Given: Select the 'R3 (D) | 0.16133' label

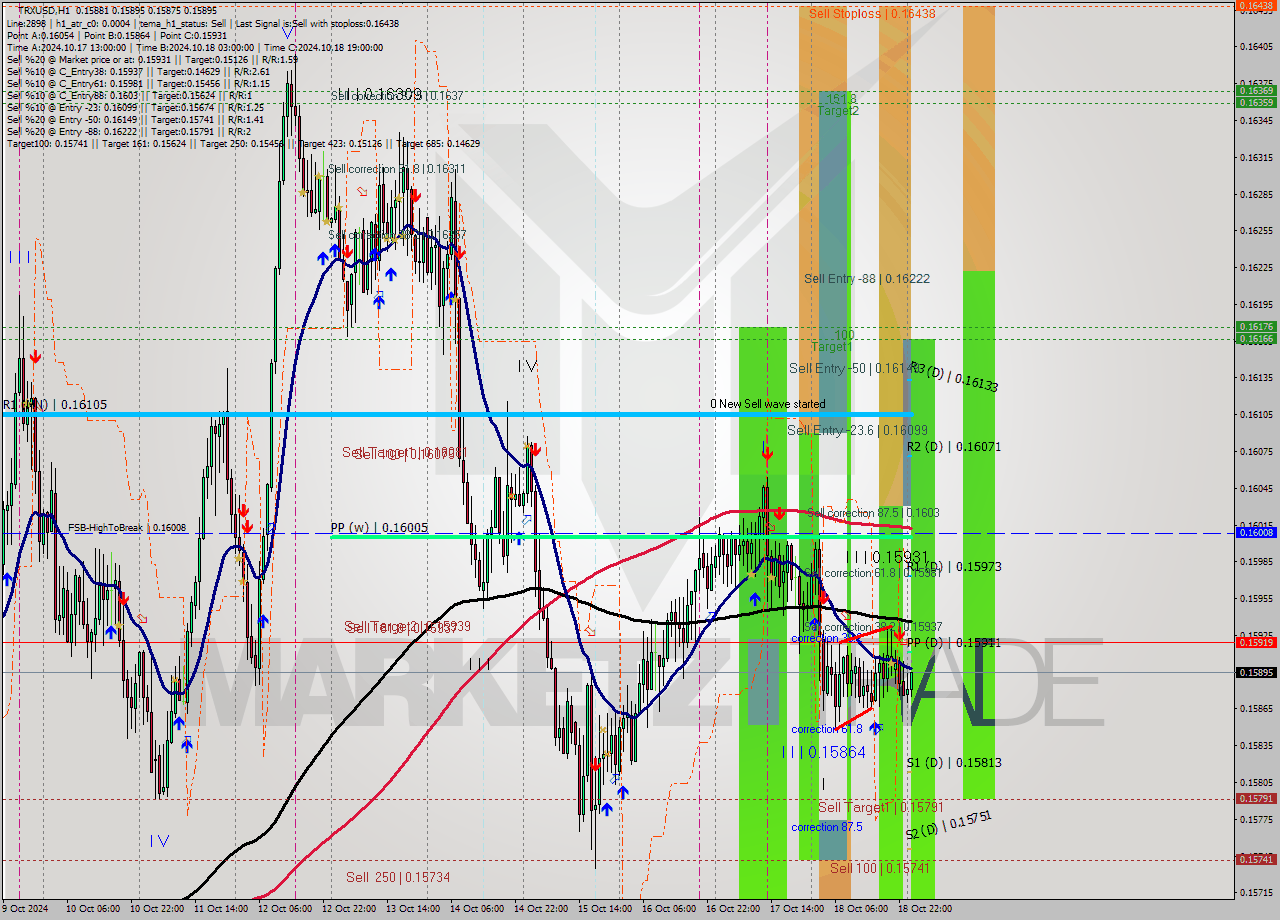Looking at the screenshot, I should click(x=954, y=377).
